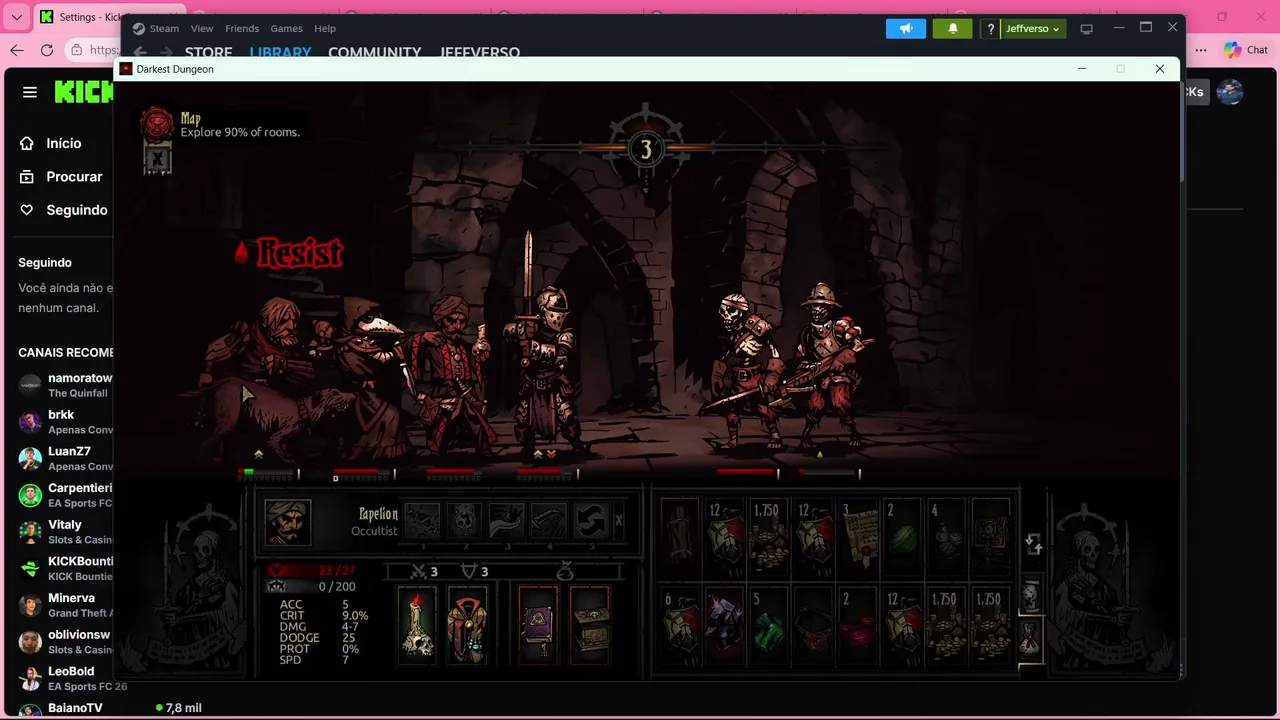Screen dimensions: 1280x720
Task: Go to Steam STORE tab
Action: [x=208, y=52]
